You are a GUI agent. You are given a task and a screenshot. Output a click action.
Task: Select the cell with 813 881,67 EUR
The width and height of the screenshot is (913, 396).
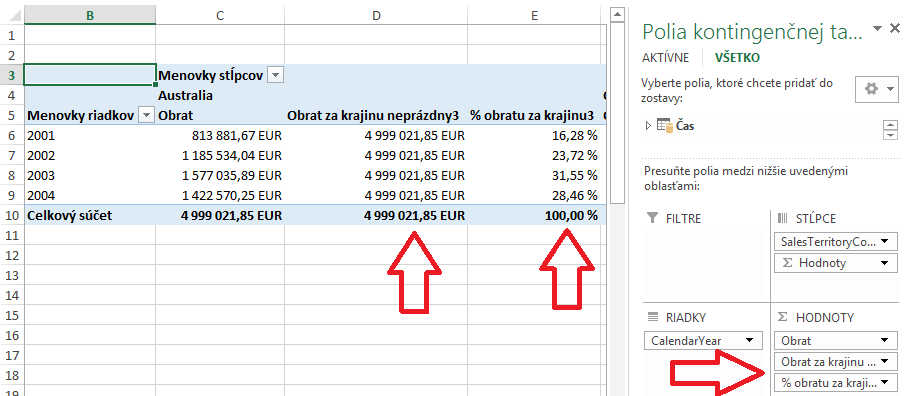pos(220,136)
